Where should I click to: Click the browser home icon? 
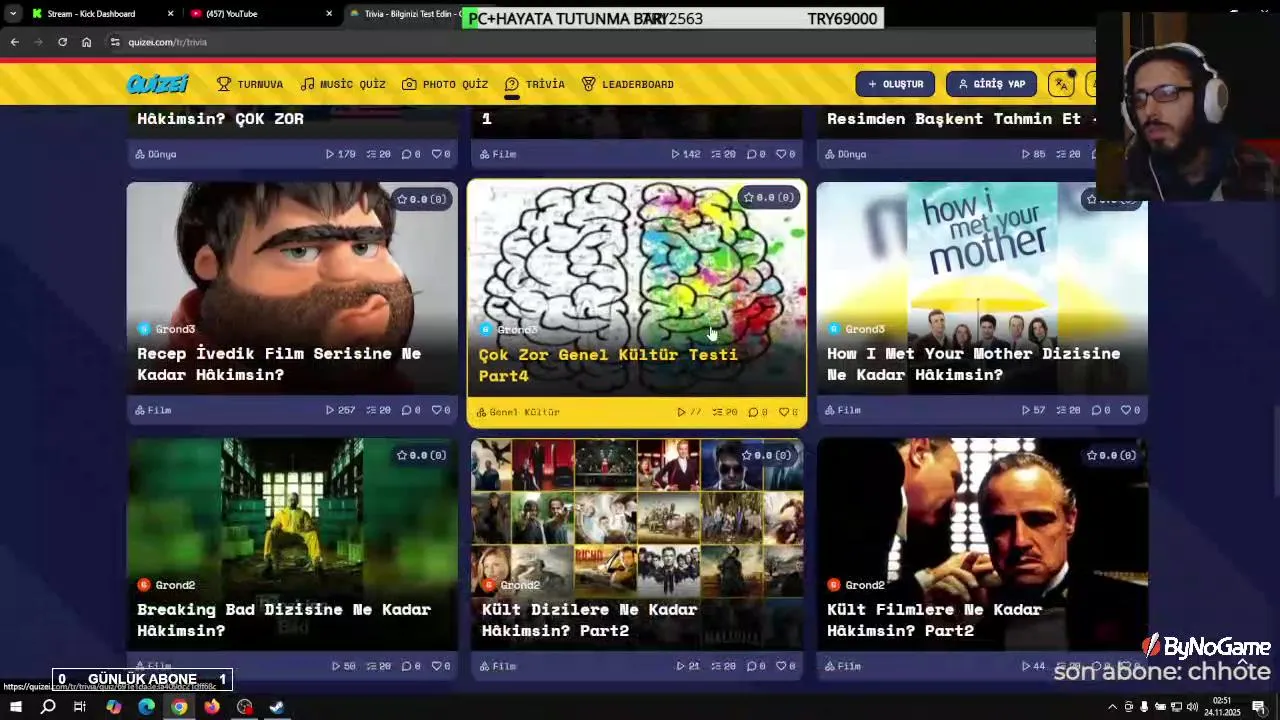point(86,42)
